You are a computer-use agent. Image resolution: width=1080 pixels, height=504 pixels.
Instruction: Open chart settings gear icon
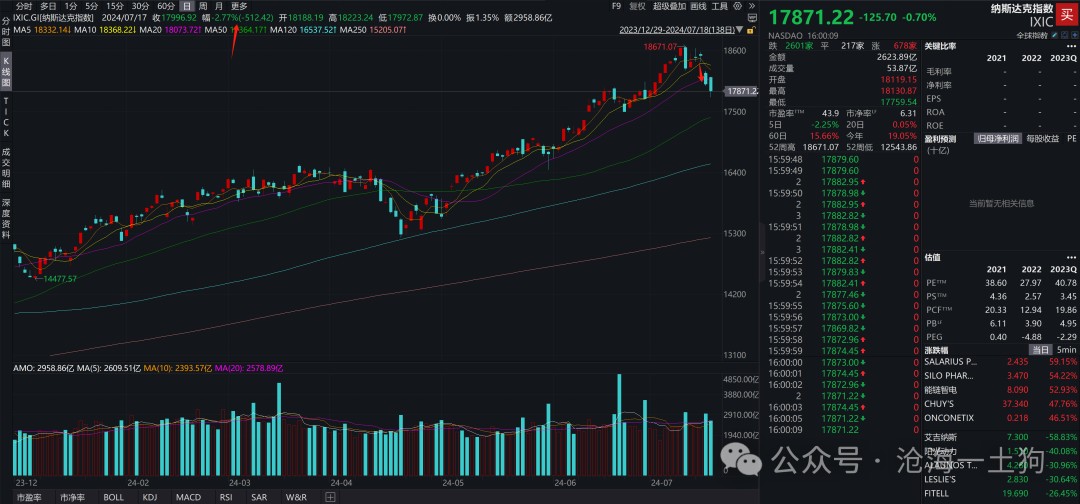click(x=738, y=6)
